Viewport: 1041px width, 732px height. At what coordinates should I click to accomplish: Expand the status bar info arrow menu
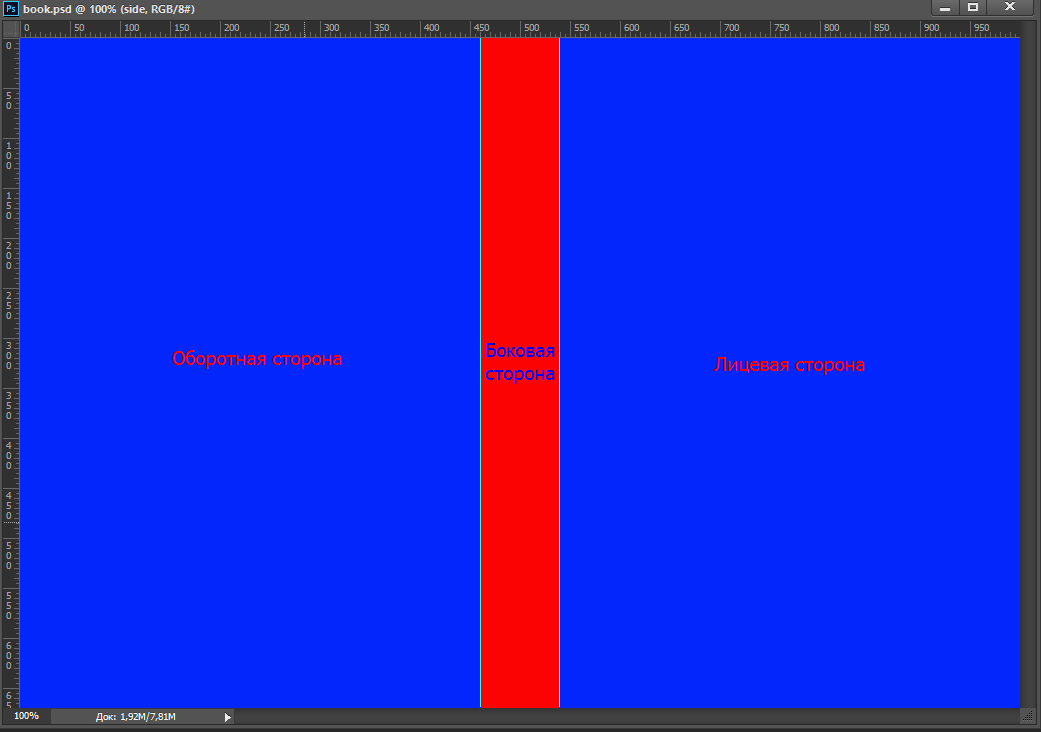228,717
